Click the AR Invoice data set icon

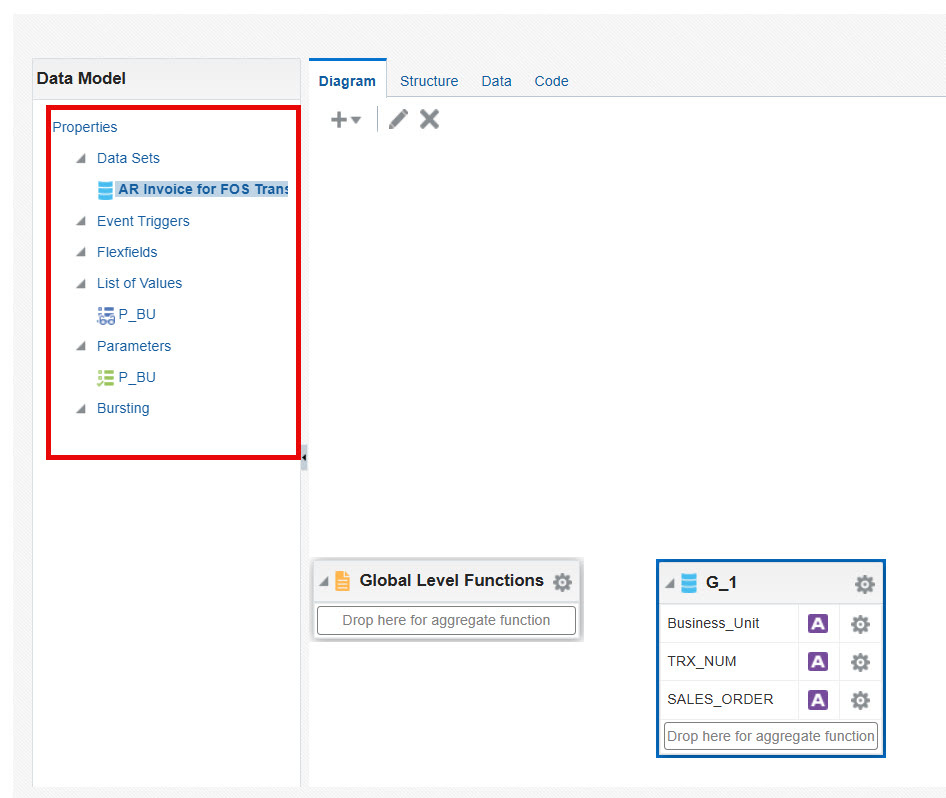click(106, 190)
